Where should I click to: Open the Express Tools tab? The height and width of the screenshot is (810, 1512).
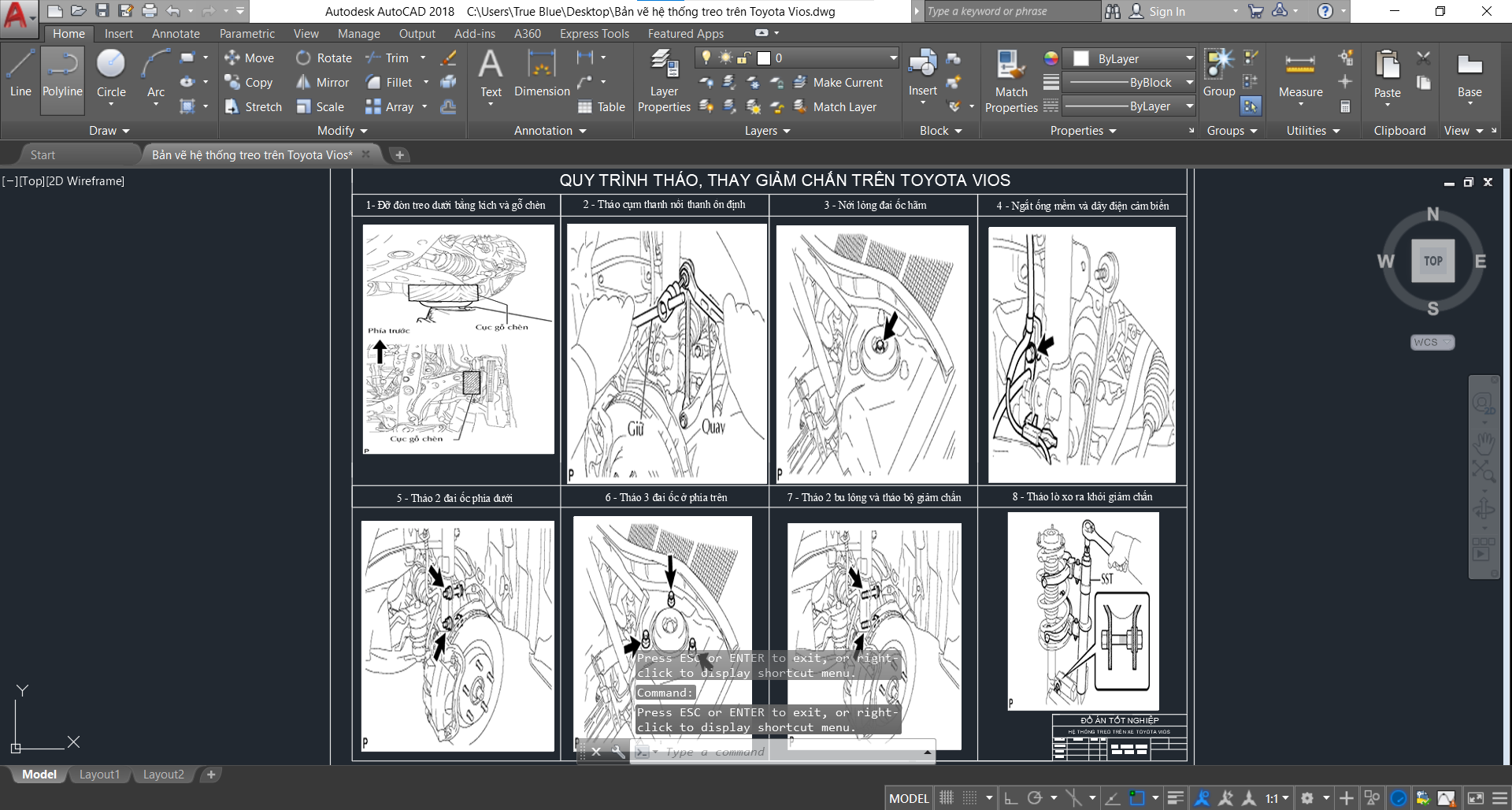point(595,34)
